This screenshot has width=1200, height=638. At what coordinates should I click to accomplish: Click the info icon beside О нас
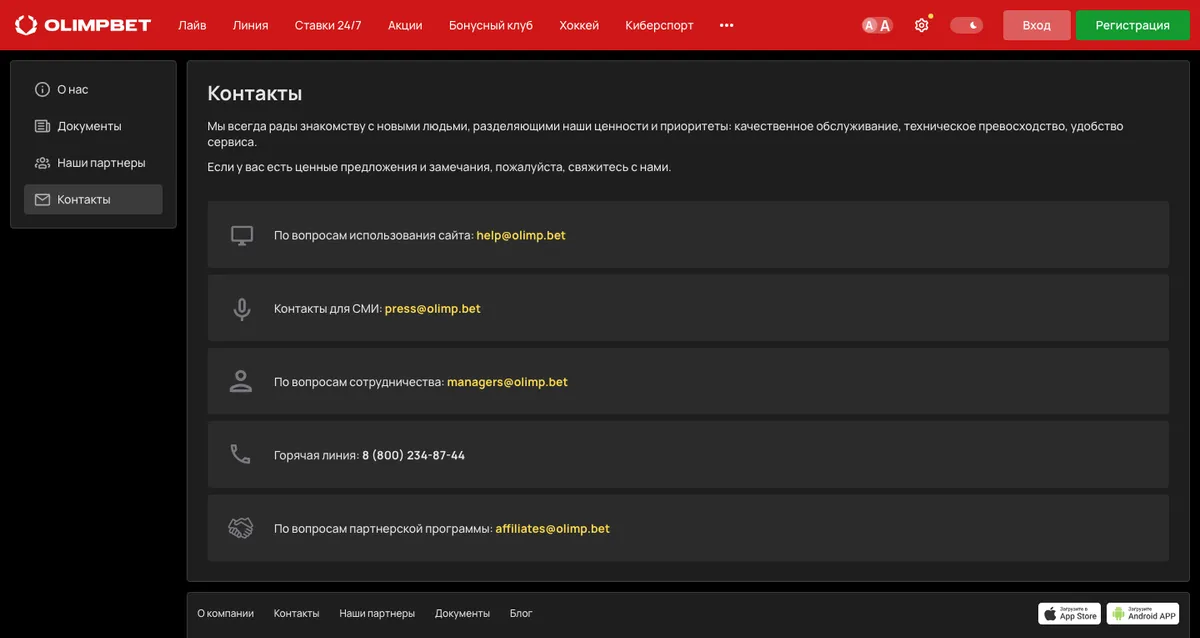pyautogui.click(x=42, y=89)
